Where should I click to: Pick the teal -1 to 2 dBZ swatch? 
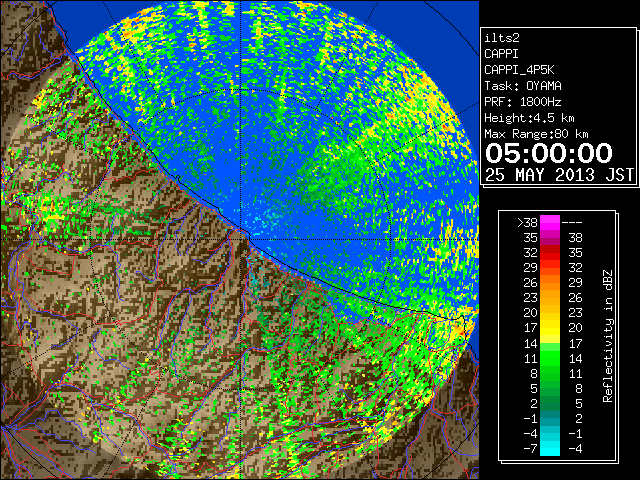coord(550,418)
